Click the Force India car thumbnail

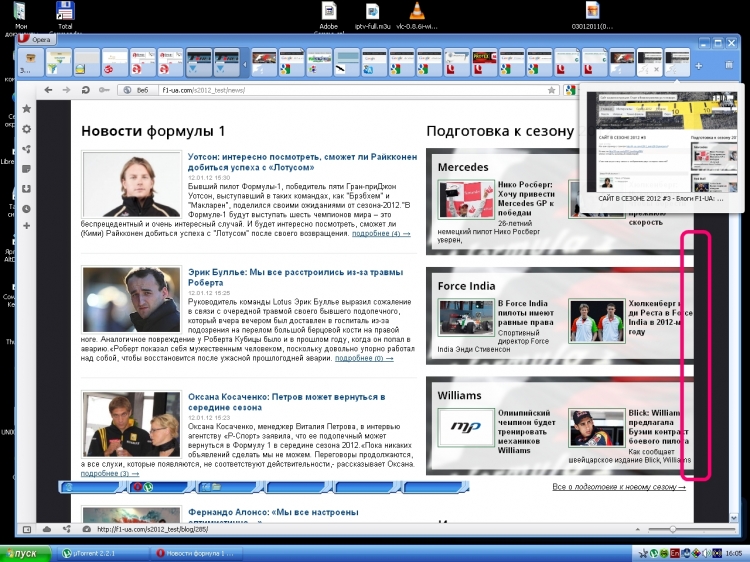(466, 318)
